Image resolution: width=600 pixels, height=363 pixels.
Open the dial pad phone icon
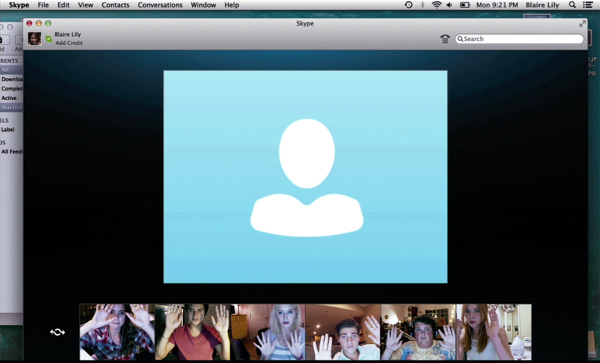pos(445,39)
